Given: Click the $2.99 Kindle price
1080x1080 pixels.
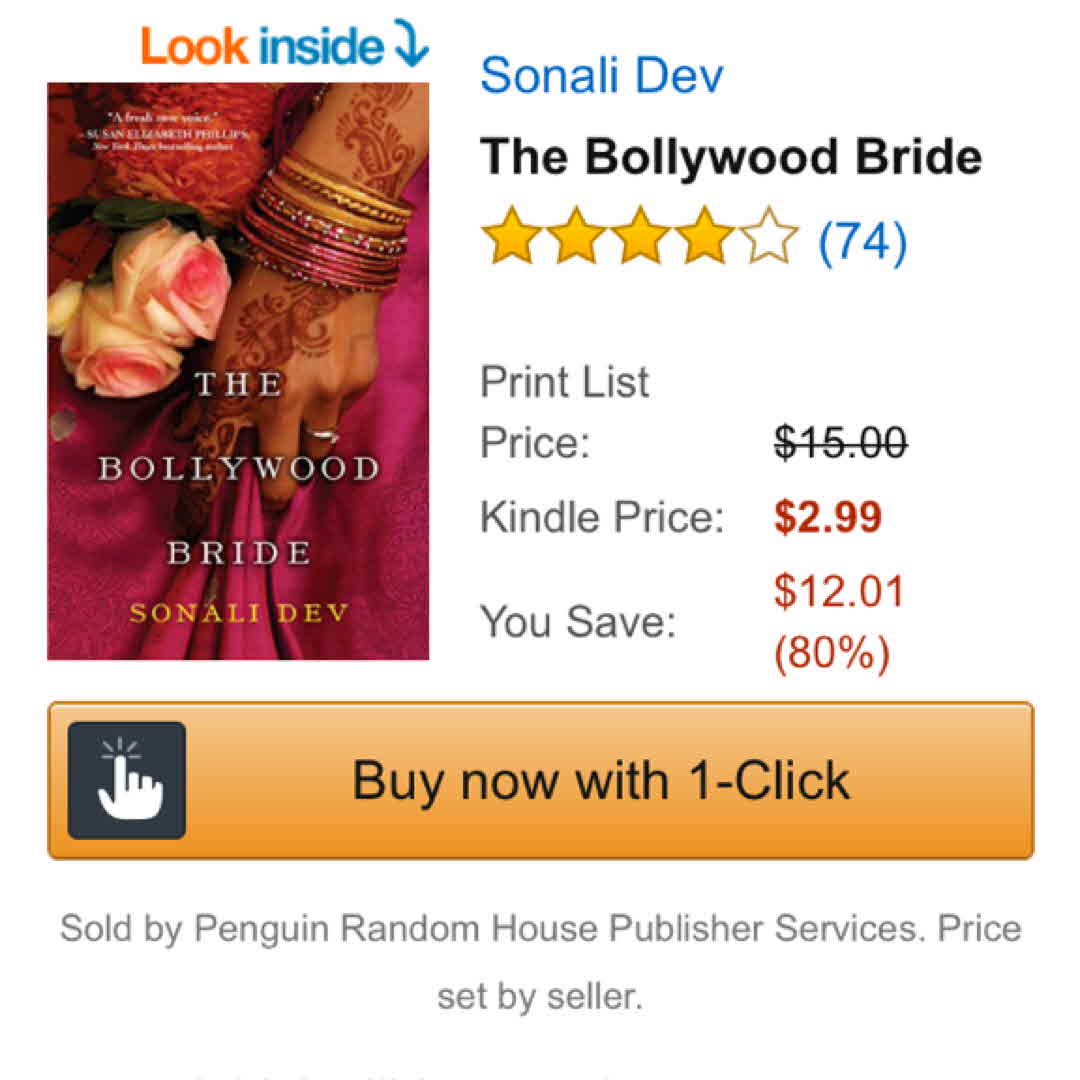Looking at the screenshot, I should pos(827,517).
